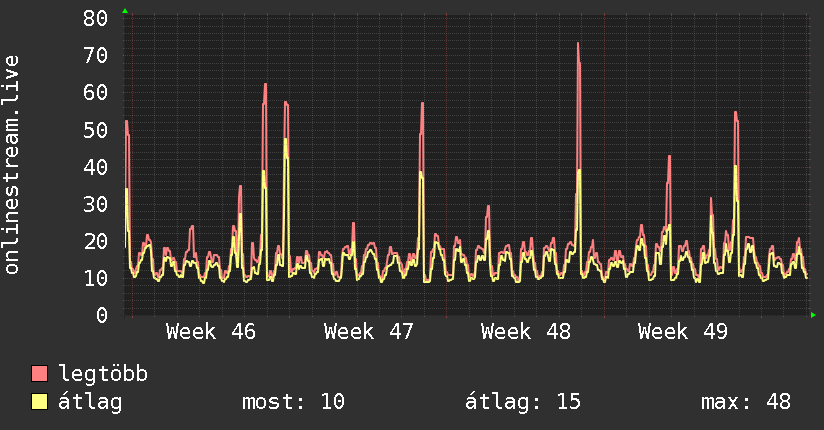Click the 30 y-axis label
Viewport: 824px width, 430px height.
click(95, 204)
